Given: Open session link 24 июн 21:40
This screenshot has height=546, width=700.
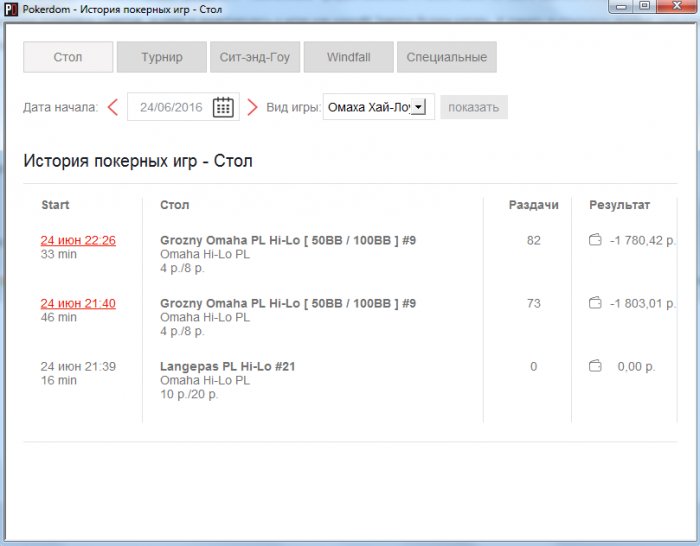Looking at the screenshot, I should coord(78,303).
